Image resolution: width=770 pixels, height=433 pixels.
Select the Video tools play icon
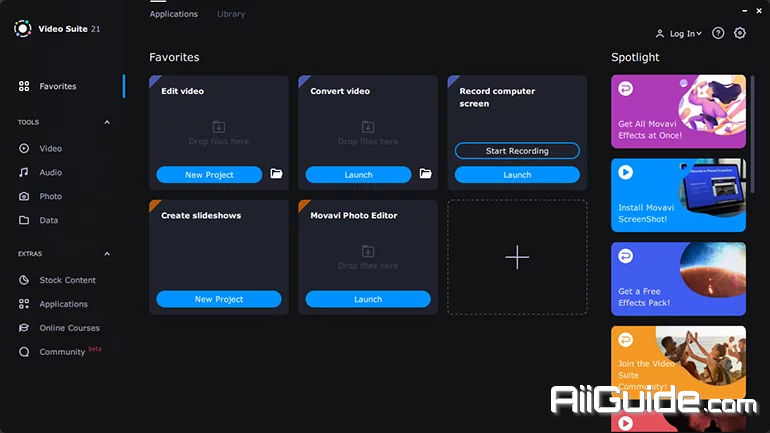point(24,148)
